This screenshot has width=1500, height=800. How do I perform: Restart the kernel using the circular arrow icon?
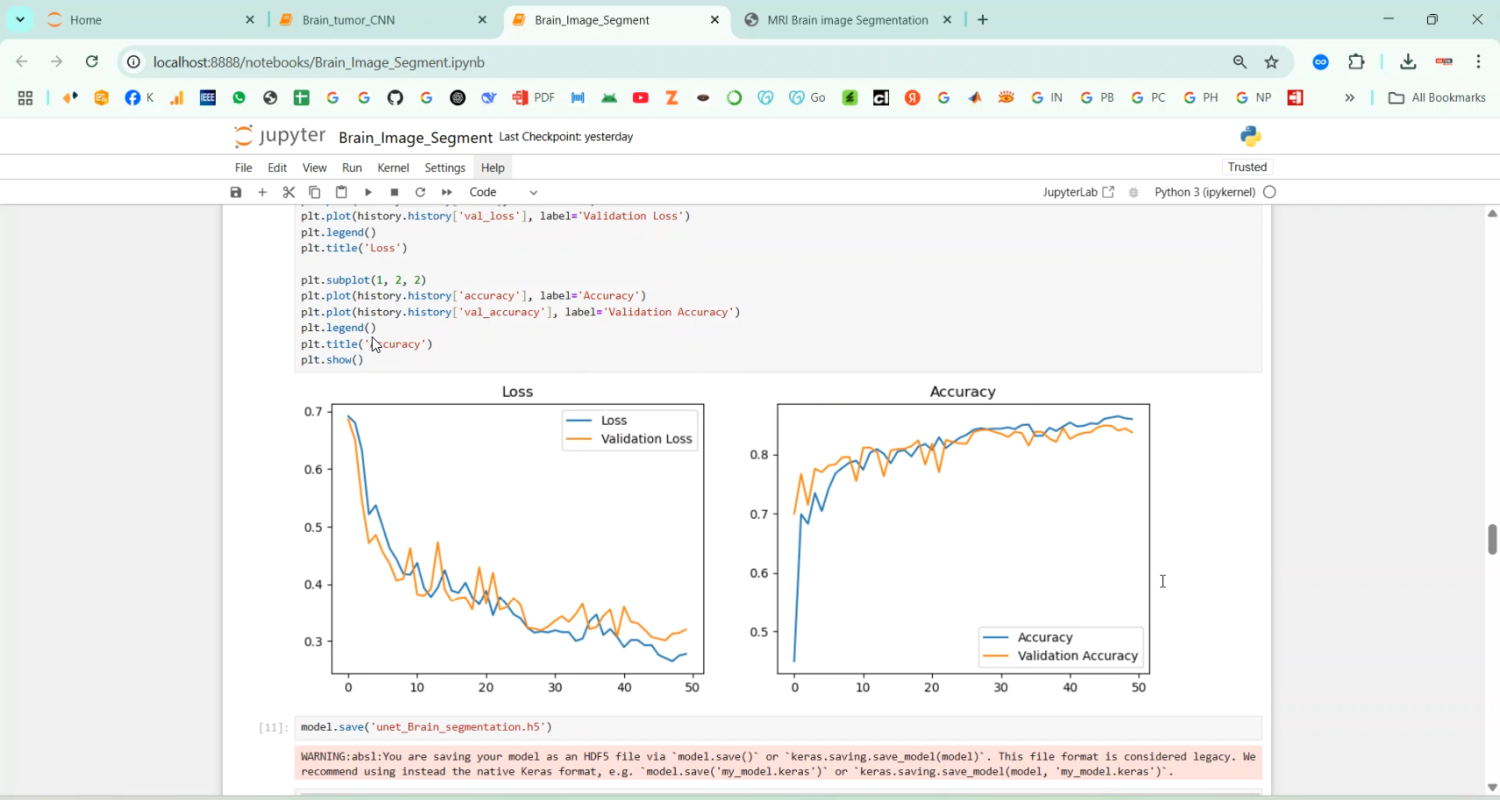420,192
